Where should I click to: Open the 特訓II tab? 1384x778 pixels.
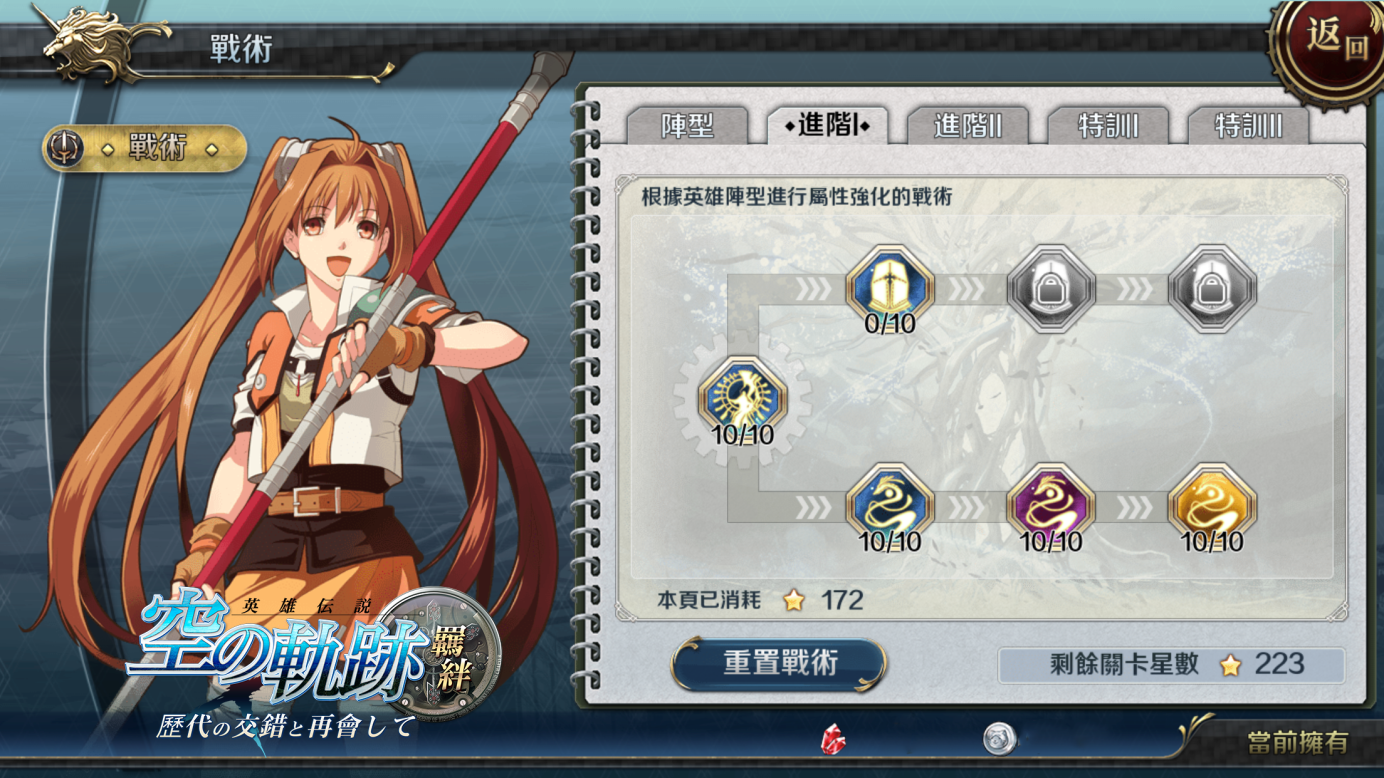1247,125
